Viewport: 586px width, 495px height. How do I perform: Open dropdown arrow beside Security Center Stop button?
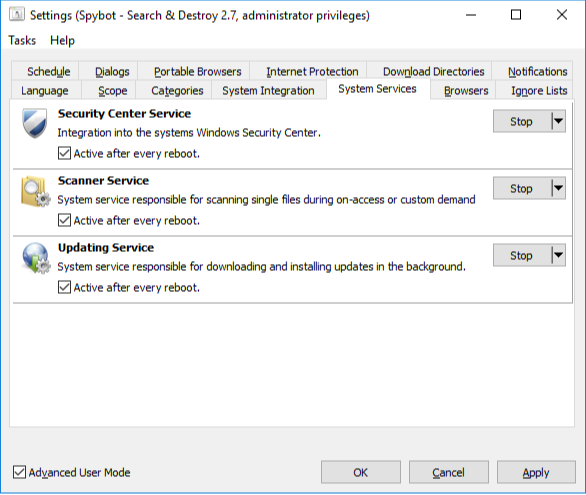[558, 121]
